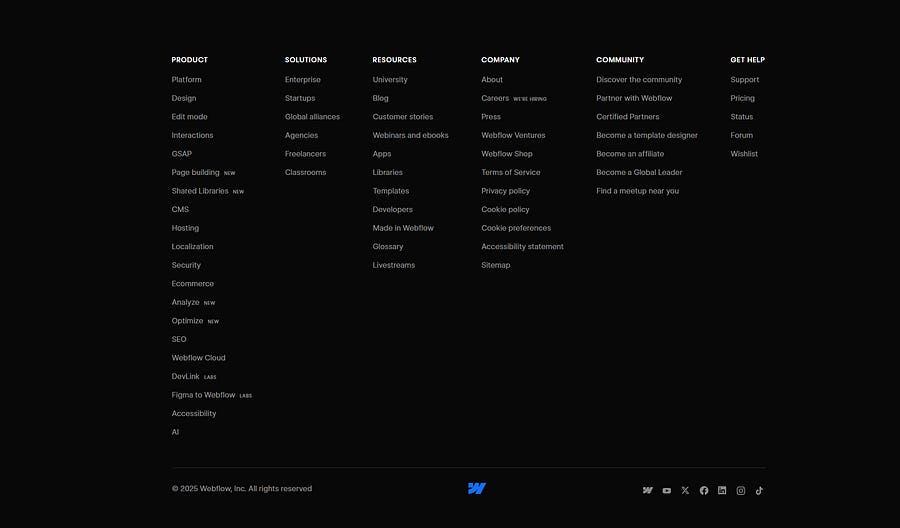This screenshot has height=528, width=900.
Task: Open Partner with Webflow link
Action: 634,98
